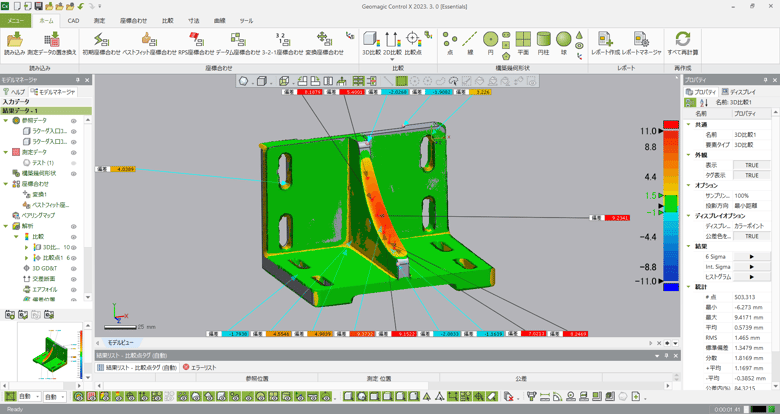Image resolution: width=780 pixels, height=414 pixels.
Task: Click the model tree scroll down arrow
Action: (x=88, y=297)
